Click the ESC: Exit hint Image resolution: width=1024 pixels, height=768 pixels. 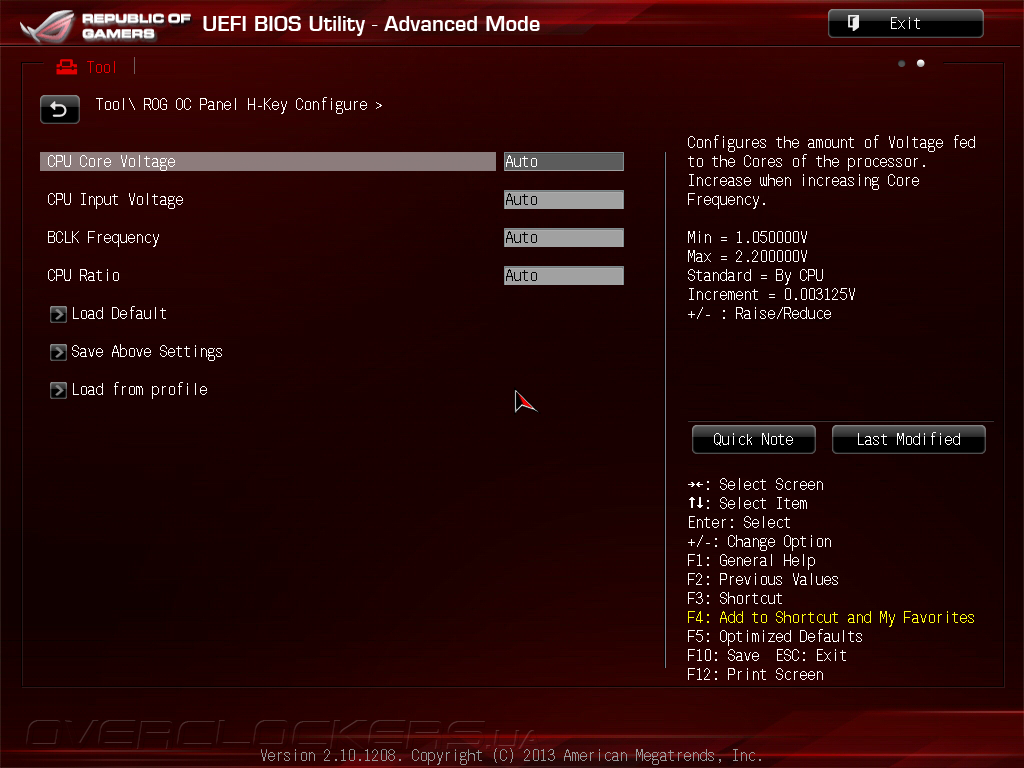[x=811, y=656]
